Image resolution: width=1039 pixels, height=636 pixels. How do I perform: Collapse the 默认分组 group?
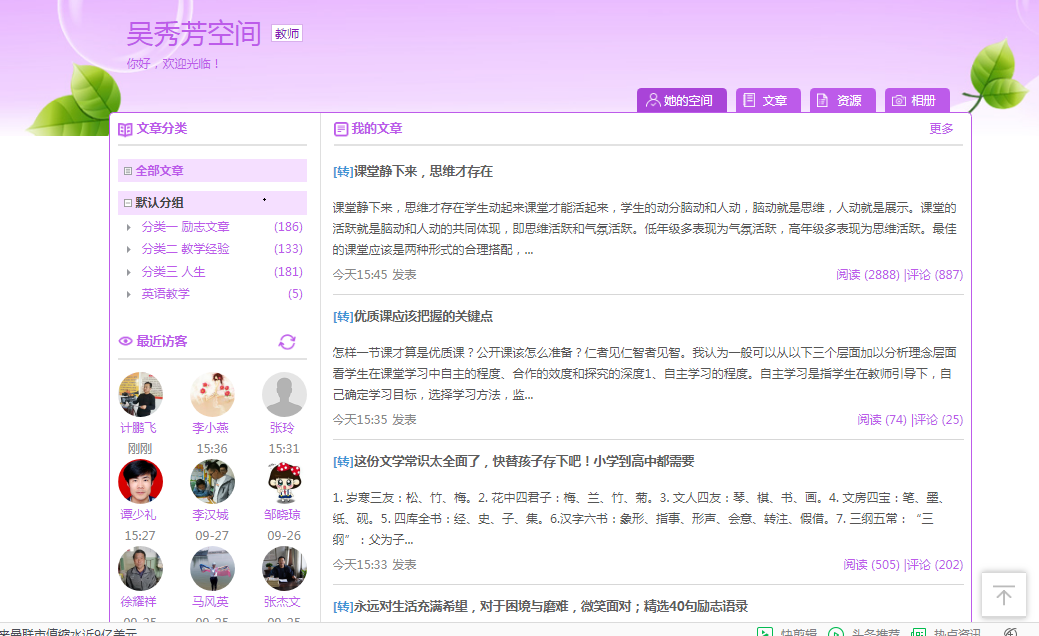(131, 203)
